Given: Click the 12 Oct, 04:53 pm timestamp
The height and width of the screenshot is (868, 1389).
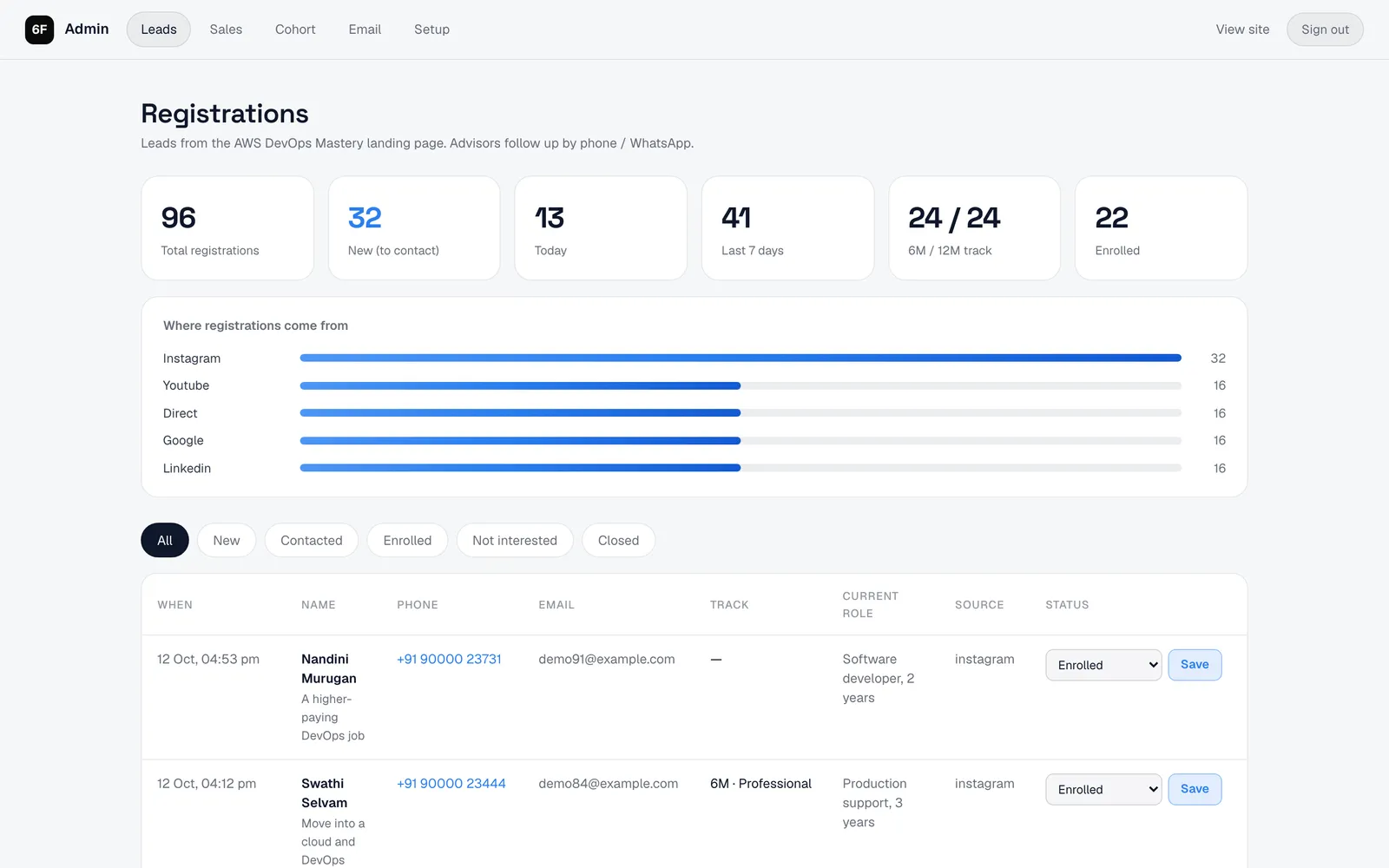Looking at the screenshot, I should pos(208,659).
